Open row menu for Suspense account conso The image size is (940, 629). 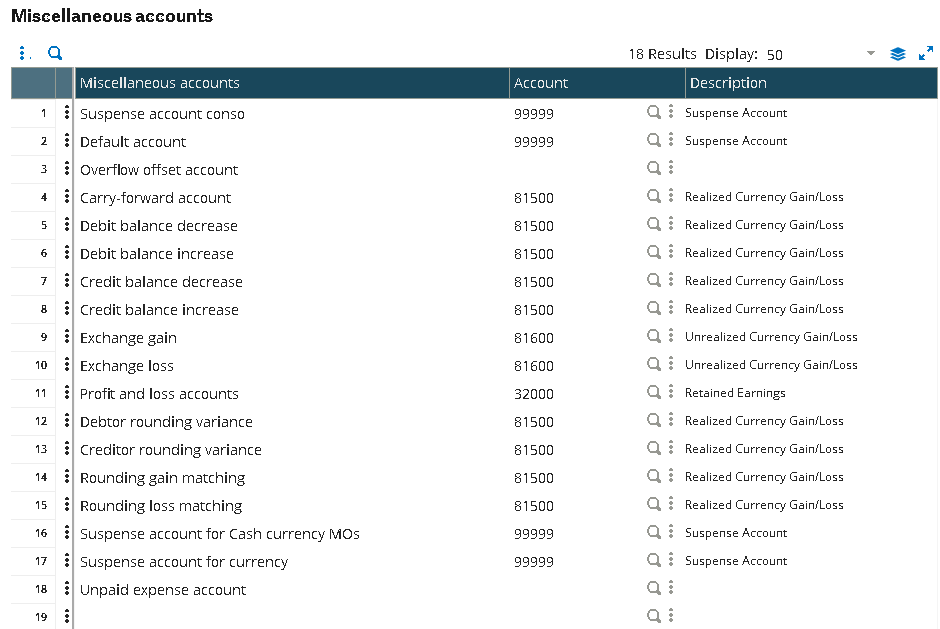pos(67,112)
